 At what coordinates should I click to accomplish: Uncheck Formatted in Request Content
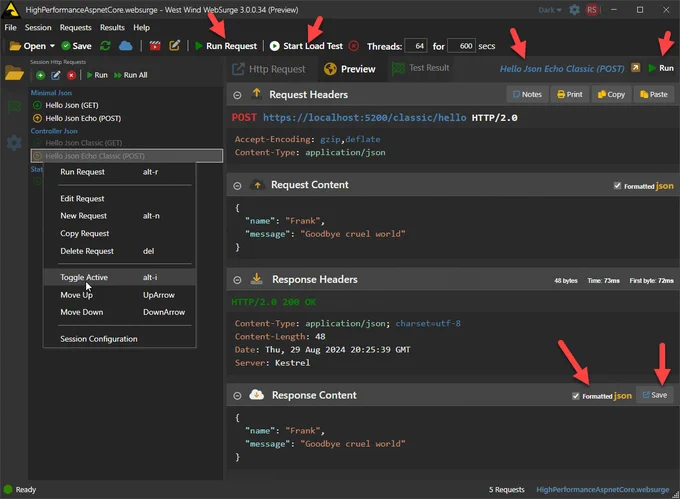618,186
